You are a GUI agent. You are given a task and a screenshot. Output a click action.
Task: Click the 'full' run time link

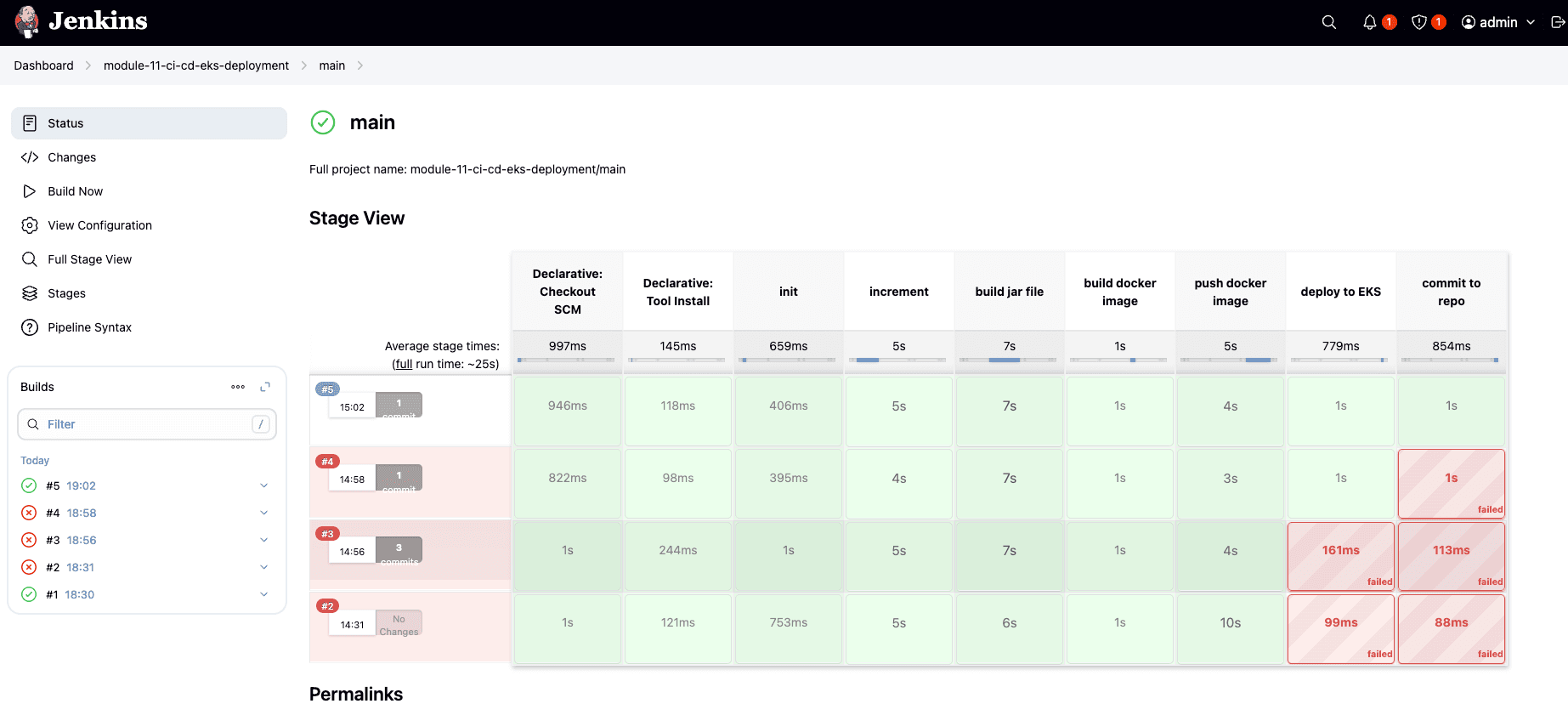(x=404, y=364)
